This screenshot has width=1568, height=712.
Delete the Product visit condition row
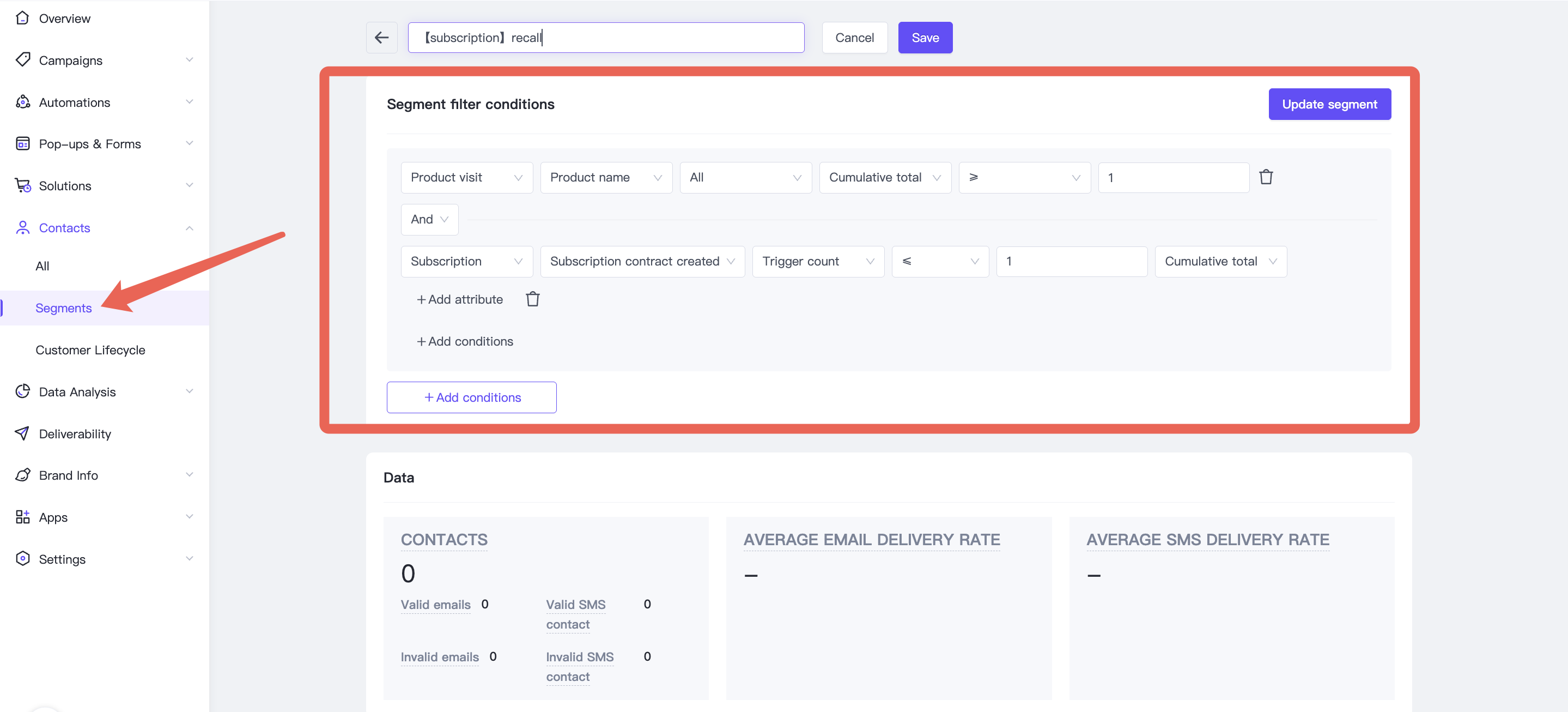click(1266, 177)
